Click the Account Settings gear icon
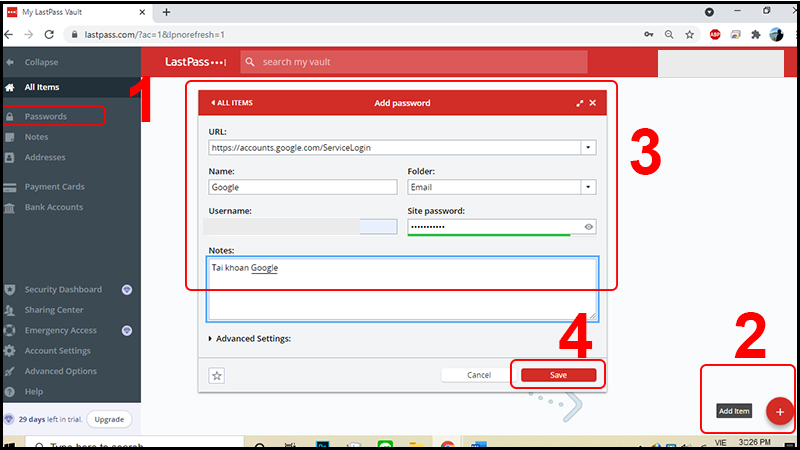This screenshot has width=800, height=450. click(10, 351)
